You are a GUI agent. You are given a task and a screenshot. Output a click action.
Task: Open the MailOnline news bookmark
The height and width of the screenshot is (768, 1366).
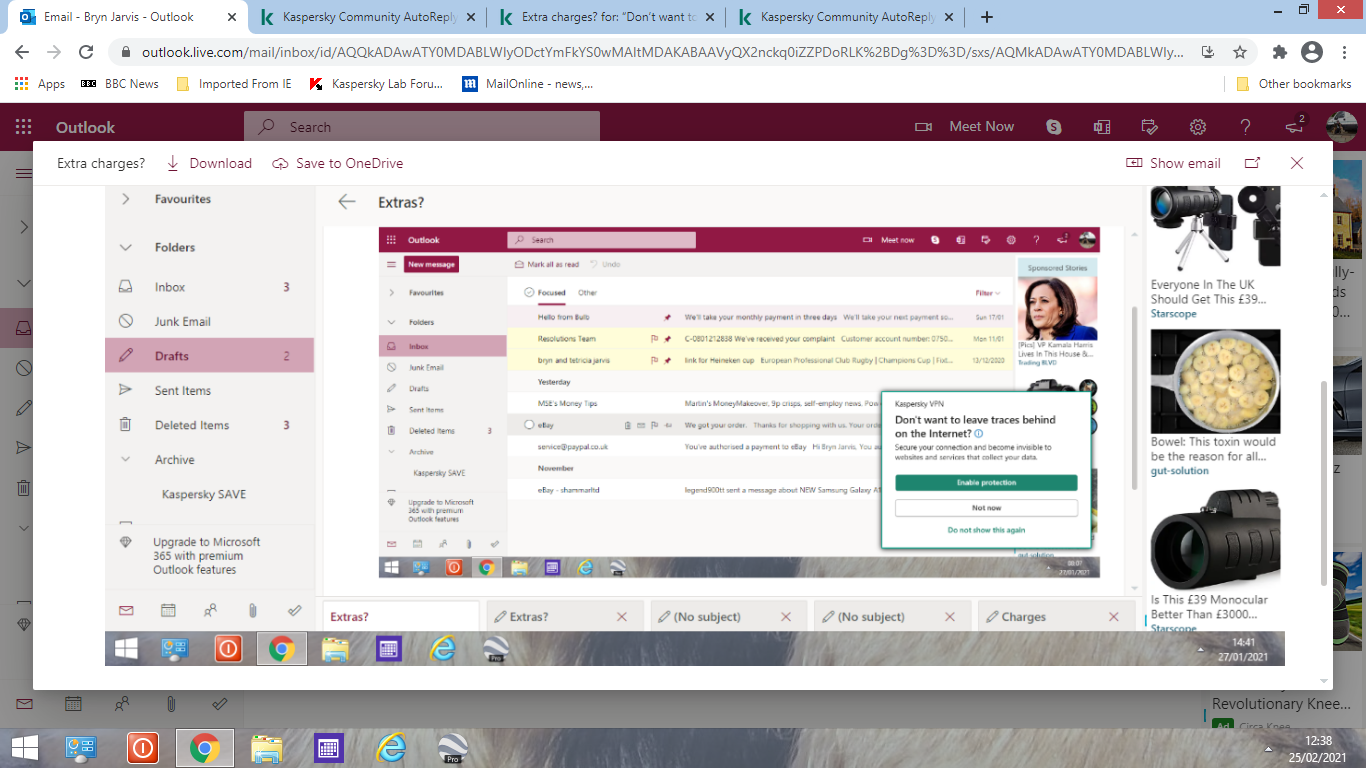pos(528,84)
